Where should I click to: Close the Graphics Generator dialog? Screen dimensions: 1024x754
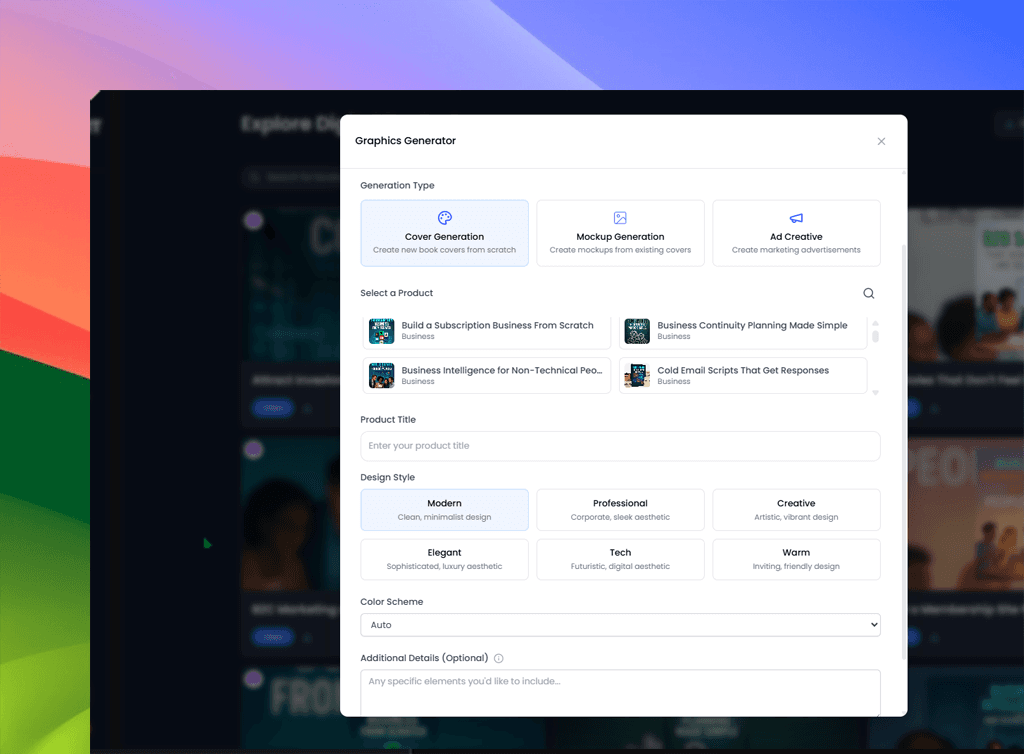tap(881, 141)
